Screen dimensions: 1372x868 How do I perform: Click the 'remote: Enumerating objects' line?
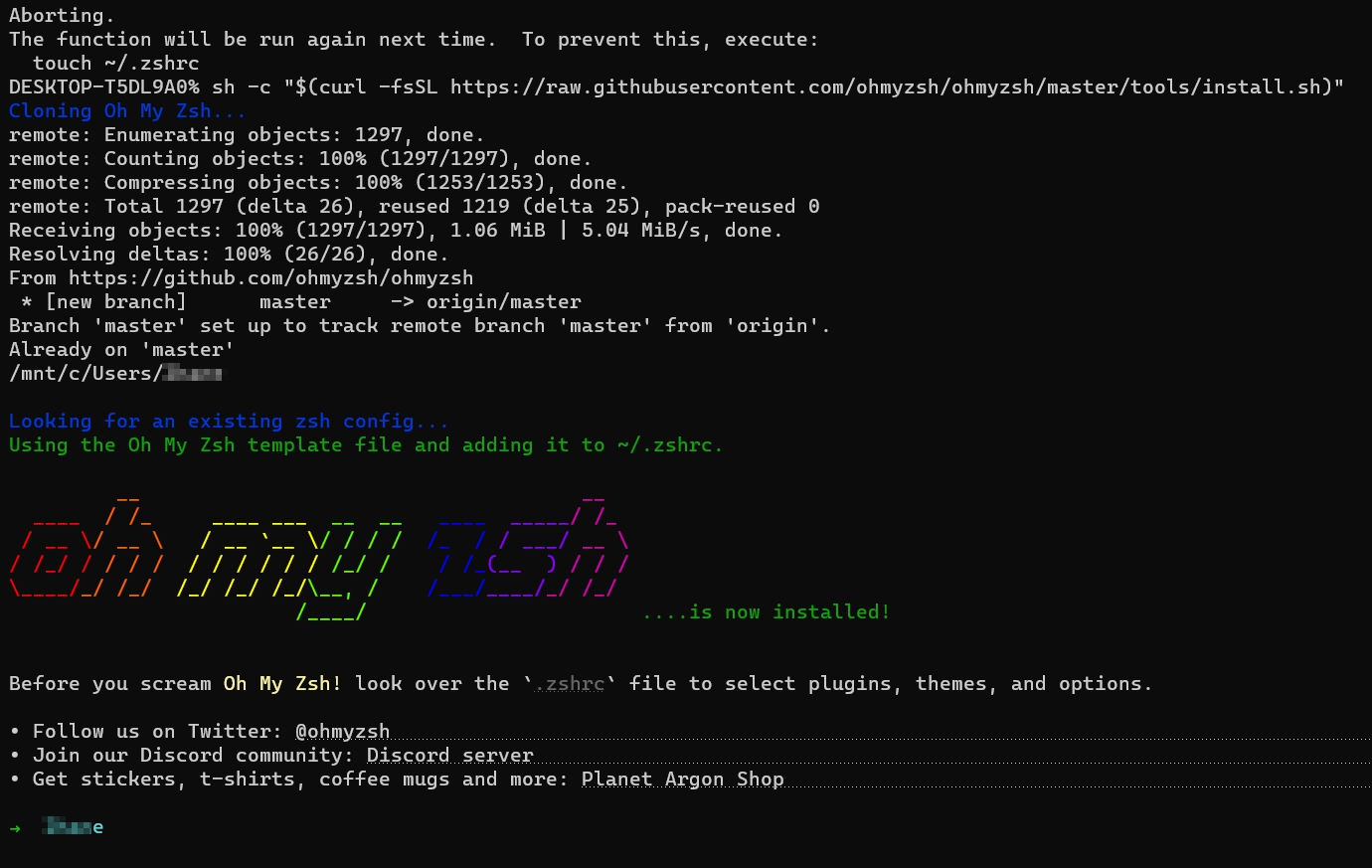(247, 135)
